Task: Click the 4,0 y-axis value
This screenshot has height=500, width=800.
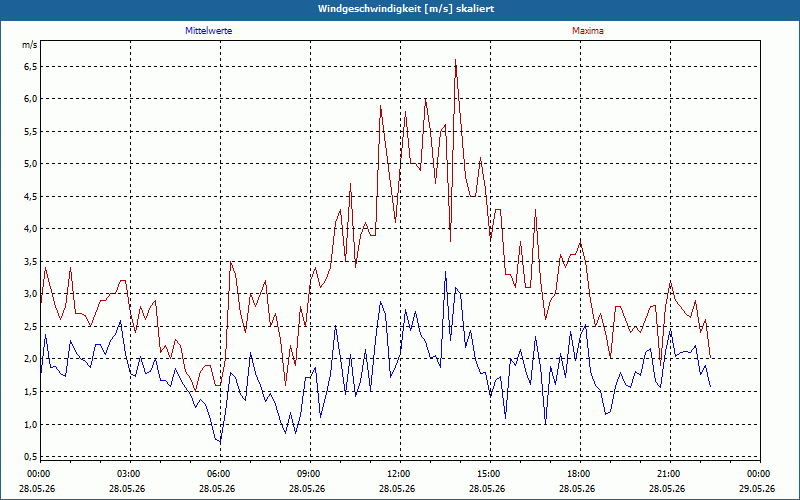Action: point(31,229)
